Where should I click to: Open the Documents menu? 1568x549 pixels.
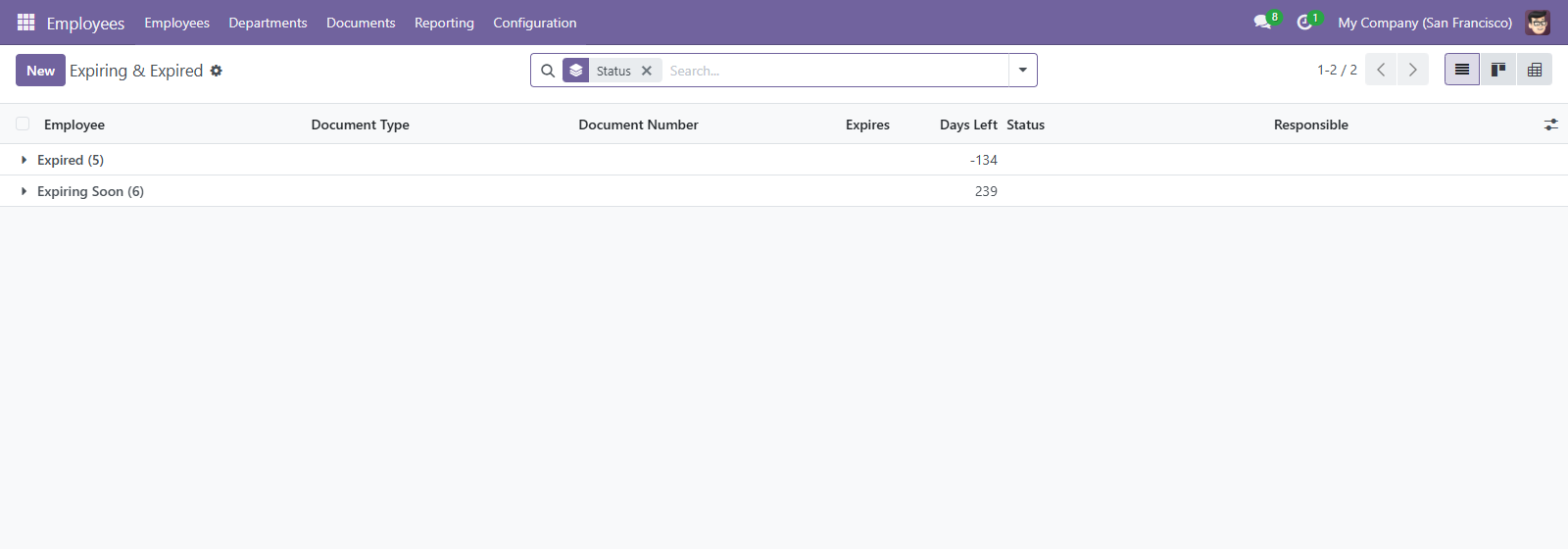[361, 23]
